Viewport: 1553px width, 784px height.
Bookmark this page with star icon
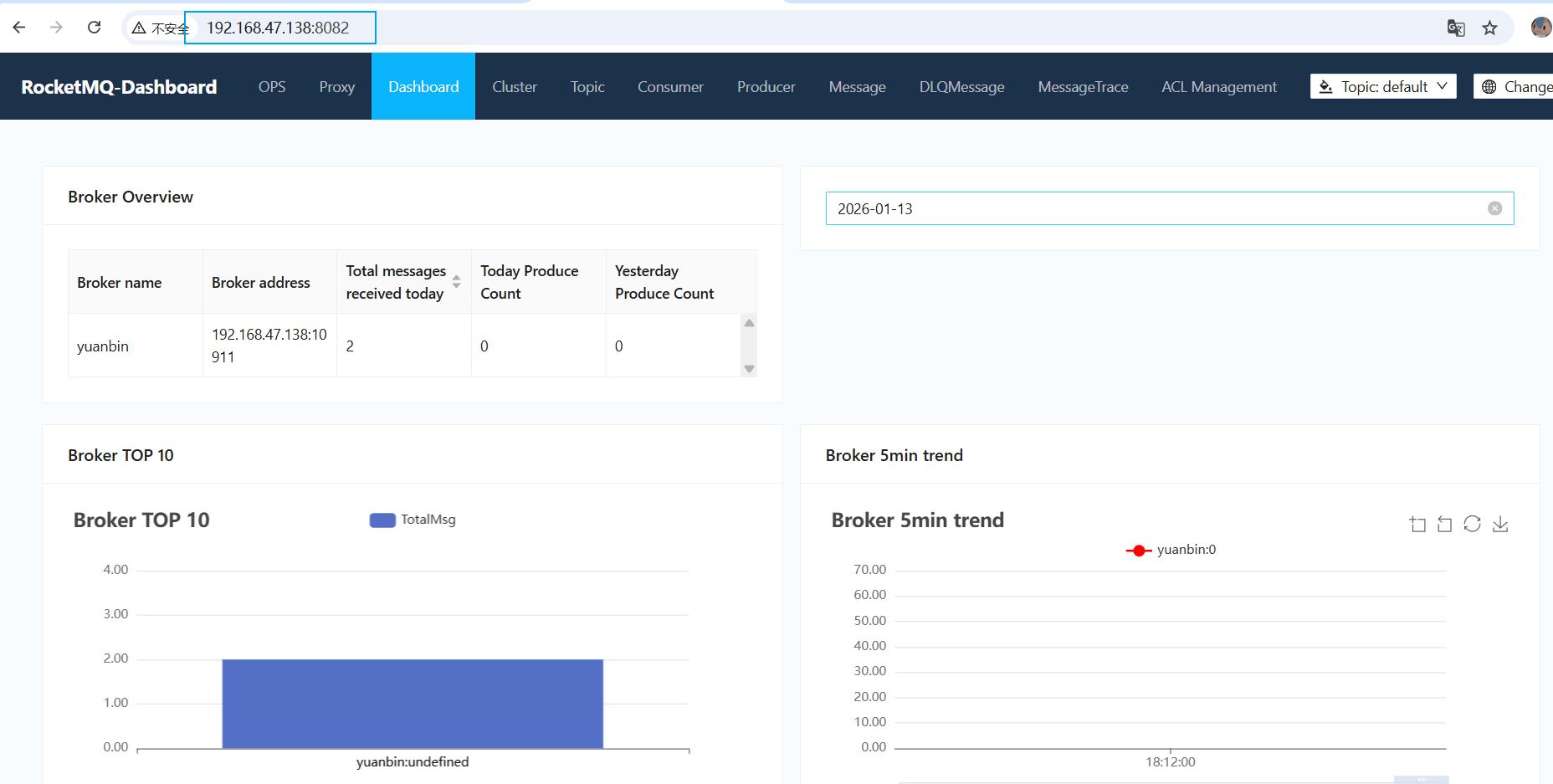1490,28
